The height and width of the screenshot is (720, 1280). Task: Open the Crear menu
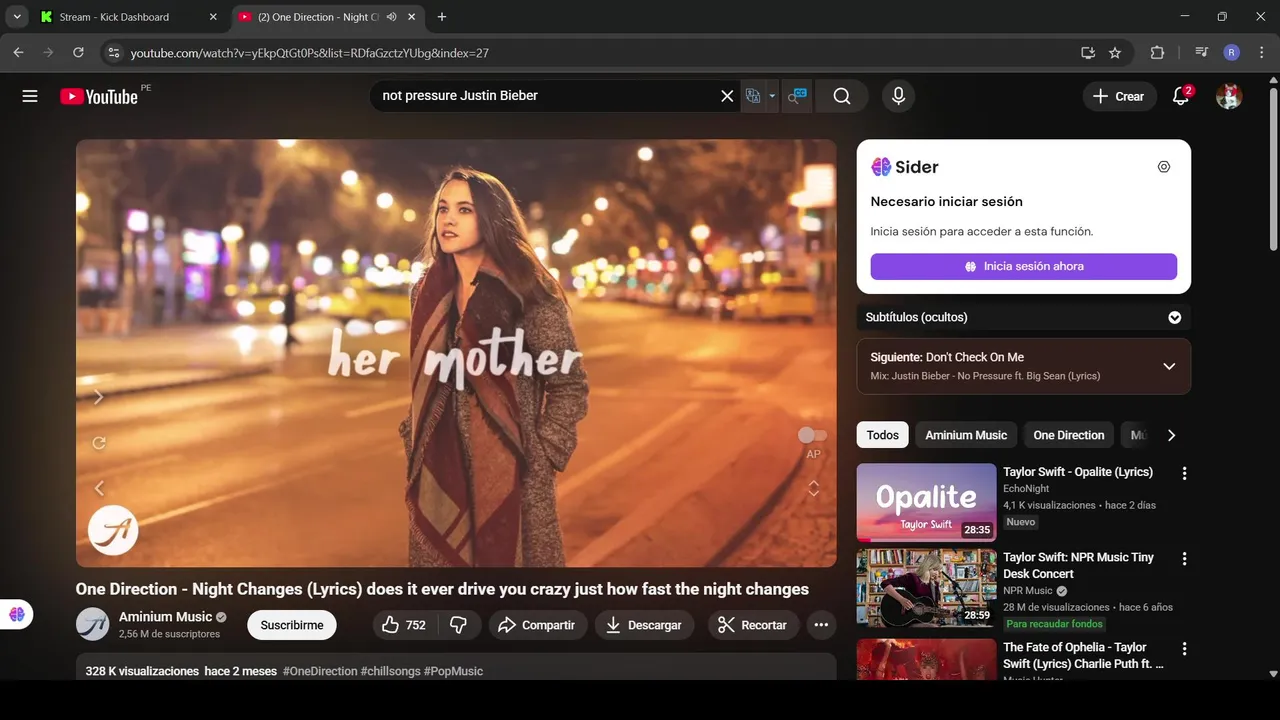1118,96
